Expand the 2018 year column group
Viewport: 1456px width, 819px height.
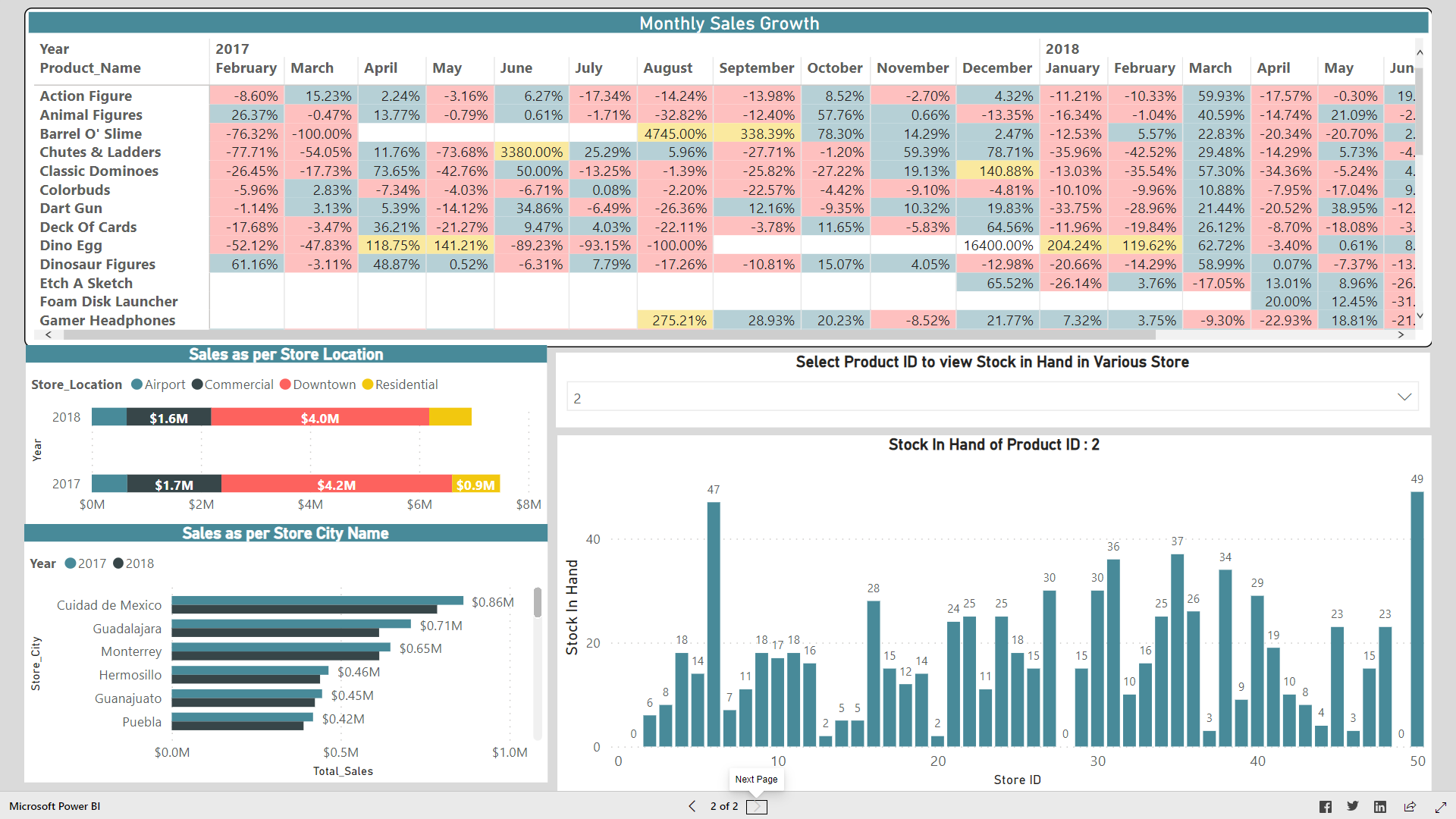(x=1062, y=49)
